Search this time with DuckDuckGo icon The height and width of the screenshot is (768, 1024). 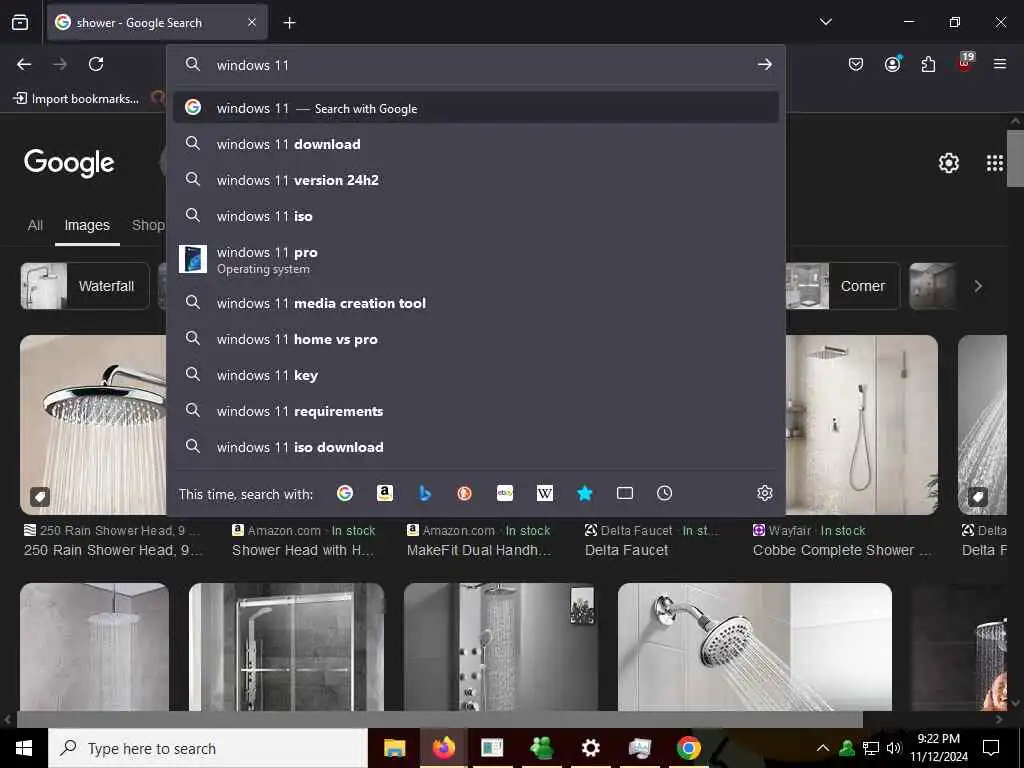click(464, 493)
